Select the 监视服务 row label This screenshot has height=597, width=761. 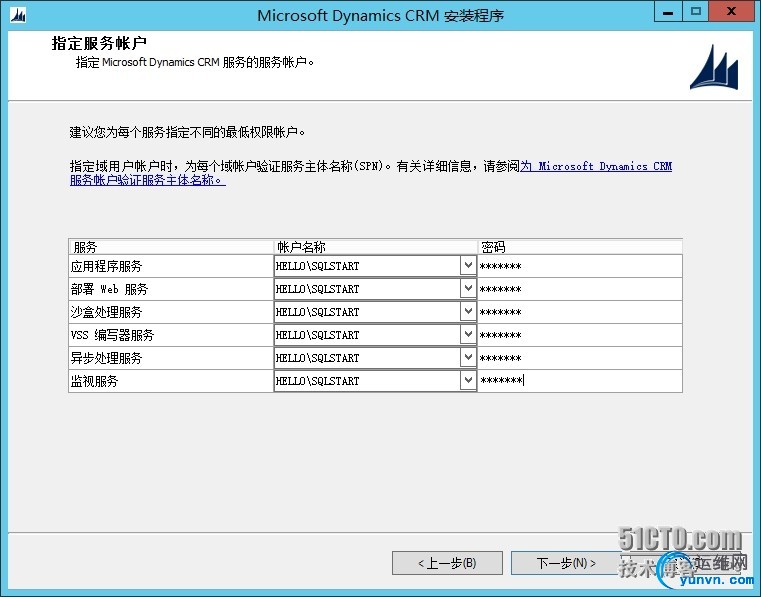[x=94, y=381]
